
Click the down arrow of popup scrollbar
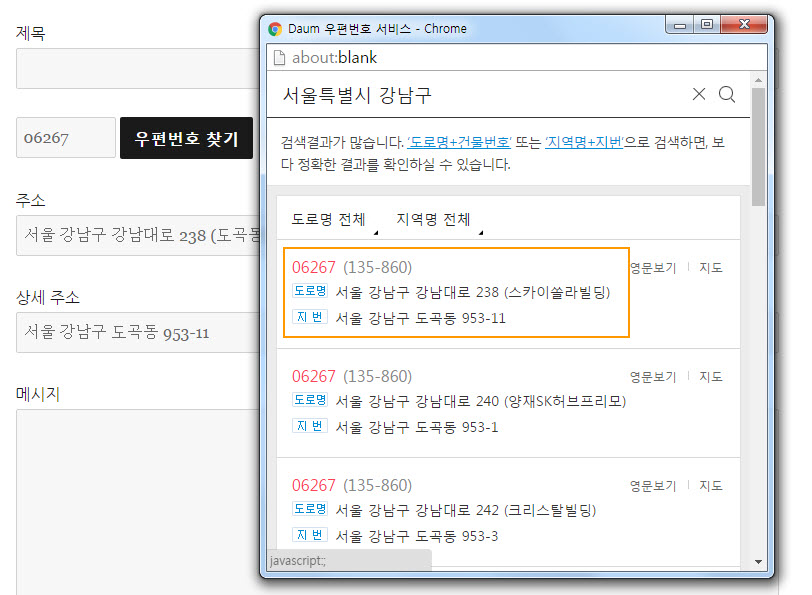pos(758,562)
